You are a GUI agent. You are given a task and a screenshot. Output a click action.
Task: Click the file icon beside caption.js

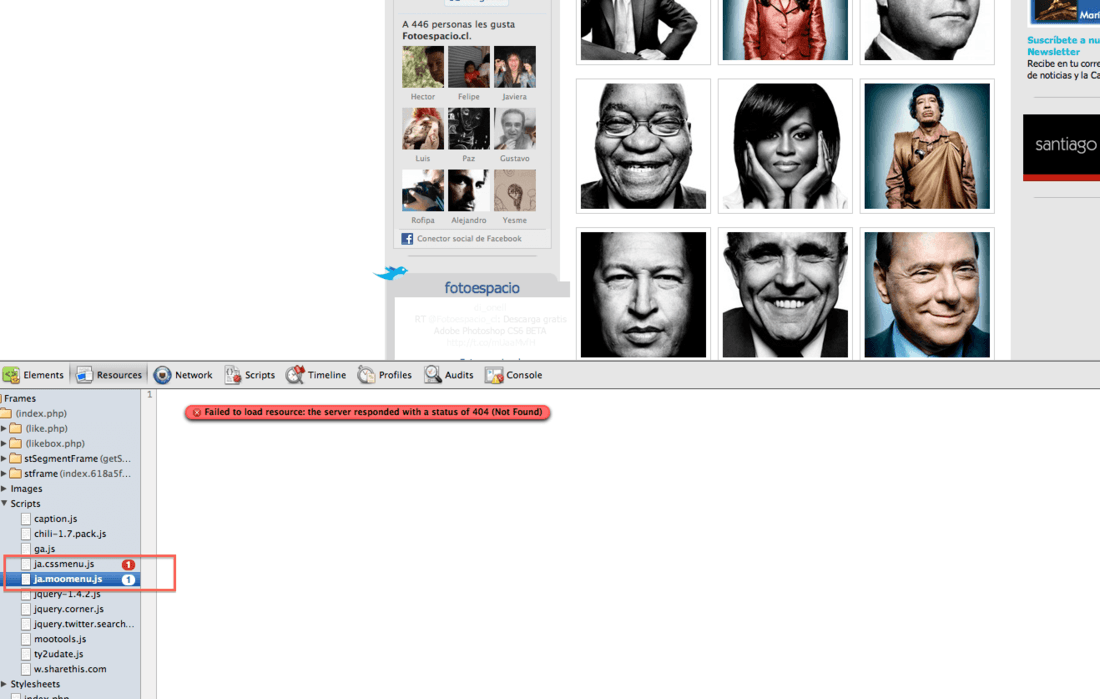pos(26,519)
